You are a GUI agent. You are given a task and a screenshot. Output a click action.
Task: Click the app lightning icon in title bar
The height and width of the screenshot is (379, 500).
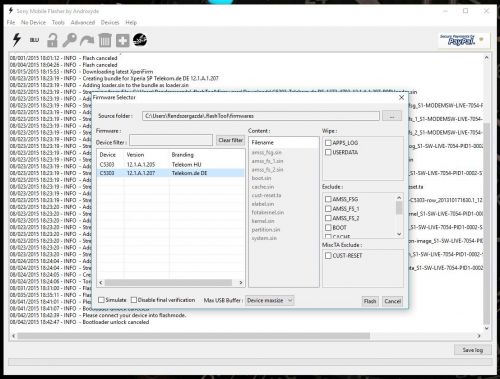(11, 11)
